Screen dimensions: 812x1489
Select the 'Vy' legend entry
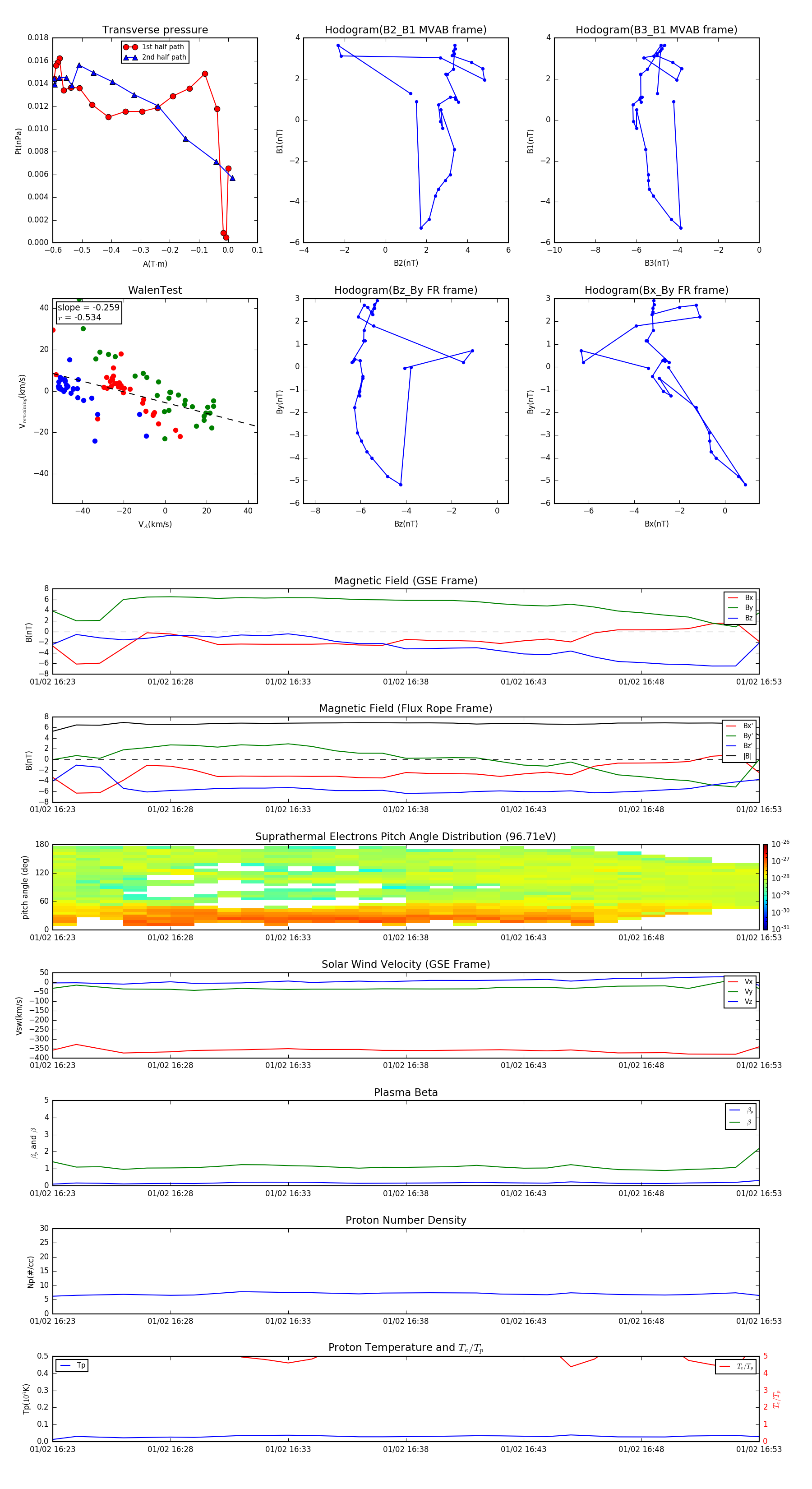click(740, 991)
